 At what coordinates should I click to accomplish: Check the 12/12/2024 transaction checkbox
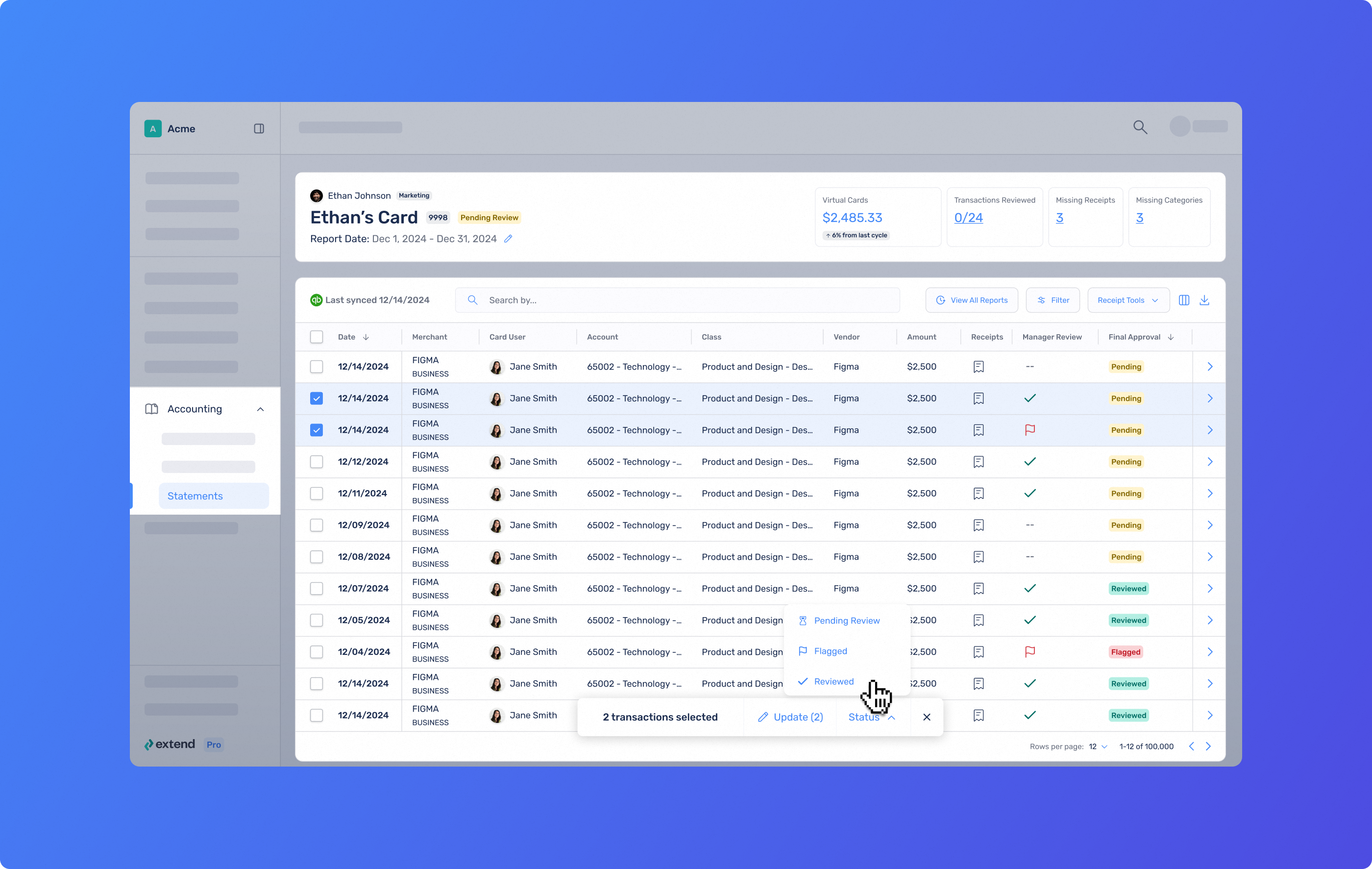316,462
